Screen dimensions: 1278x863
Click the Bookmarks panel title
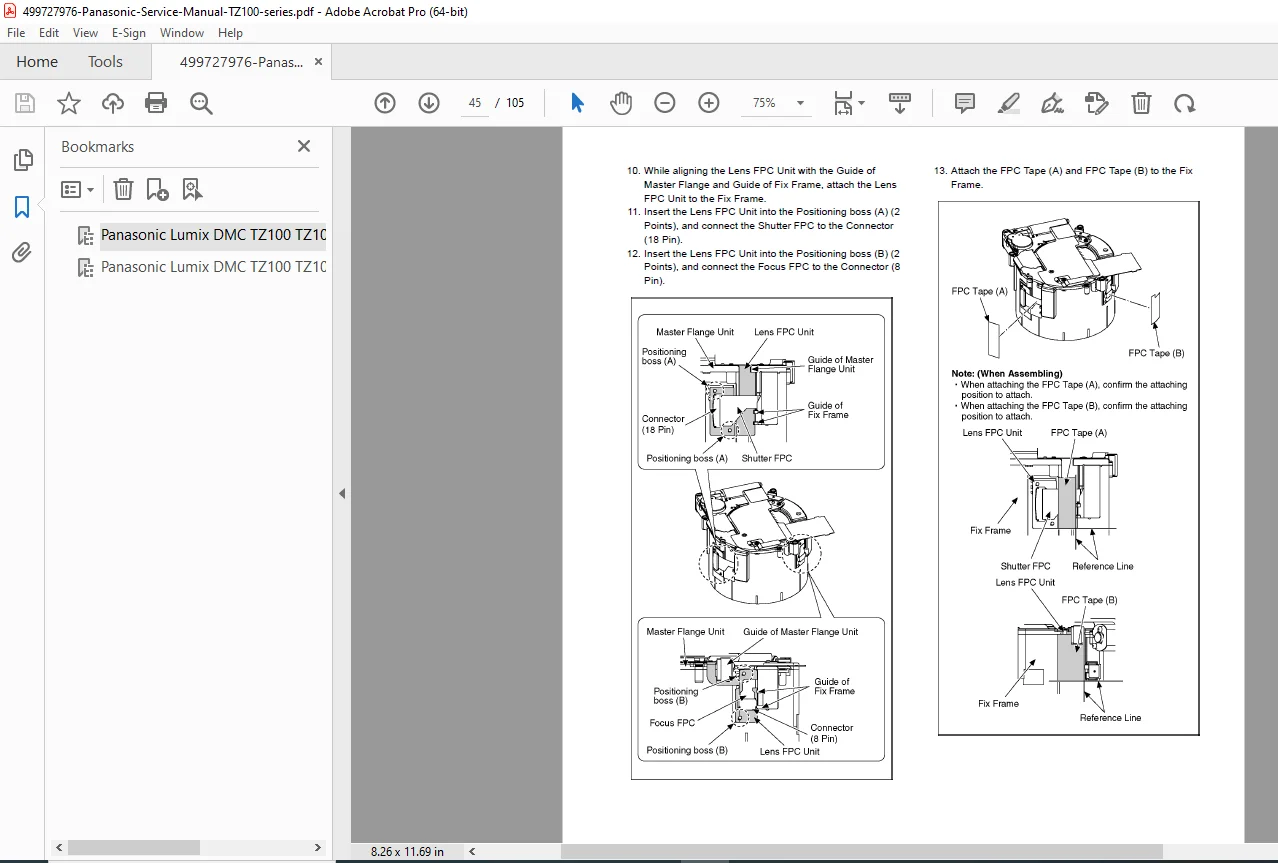(97, 146)
